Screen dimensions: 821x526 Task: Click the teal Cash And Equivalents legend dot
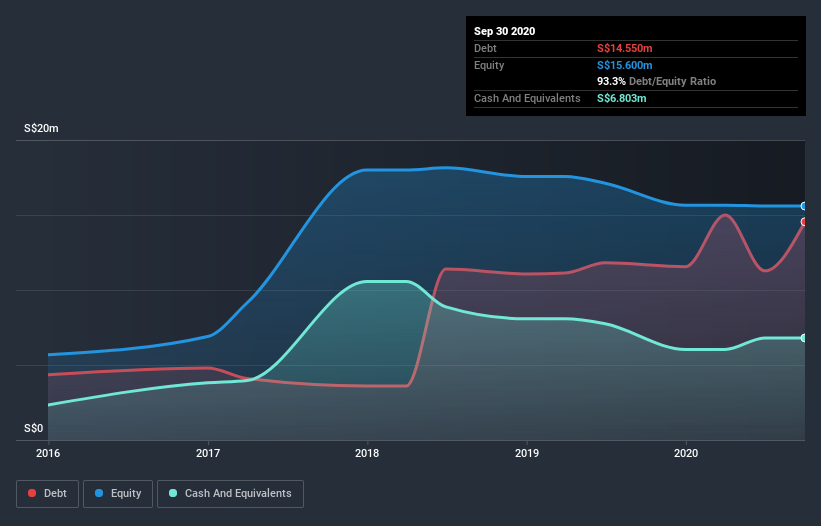click(x=173, y=493)
